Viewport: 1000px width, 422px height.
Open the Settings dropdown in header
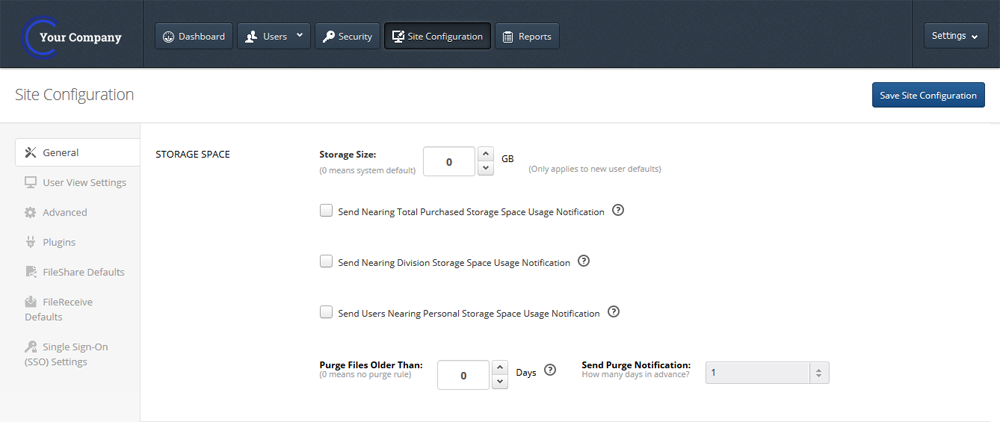pos(955,36)
